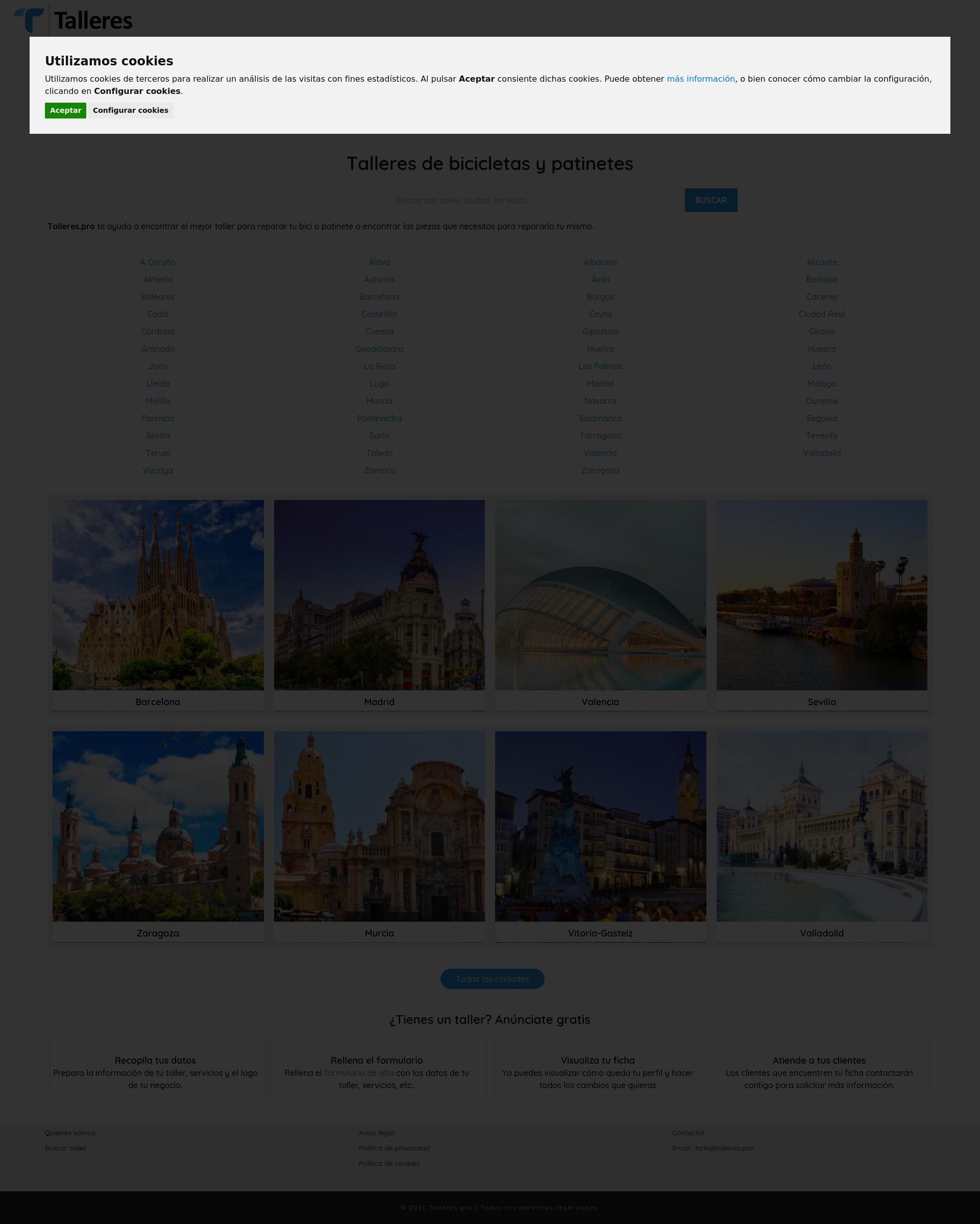The width and height of the screenshot is (980, 1224).
Task: Choose Ceuta in the province list
Action: click(600, 315)
